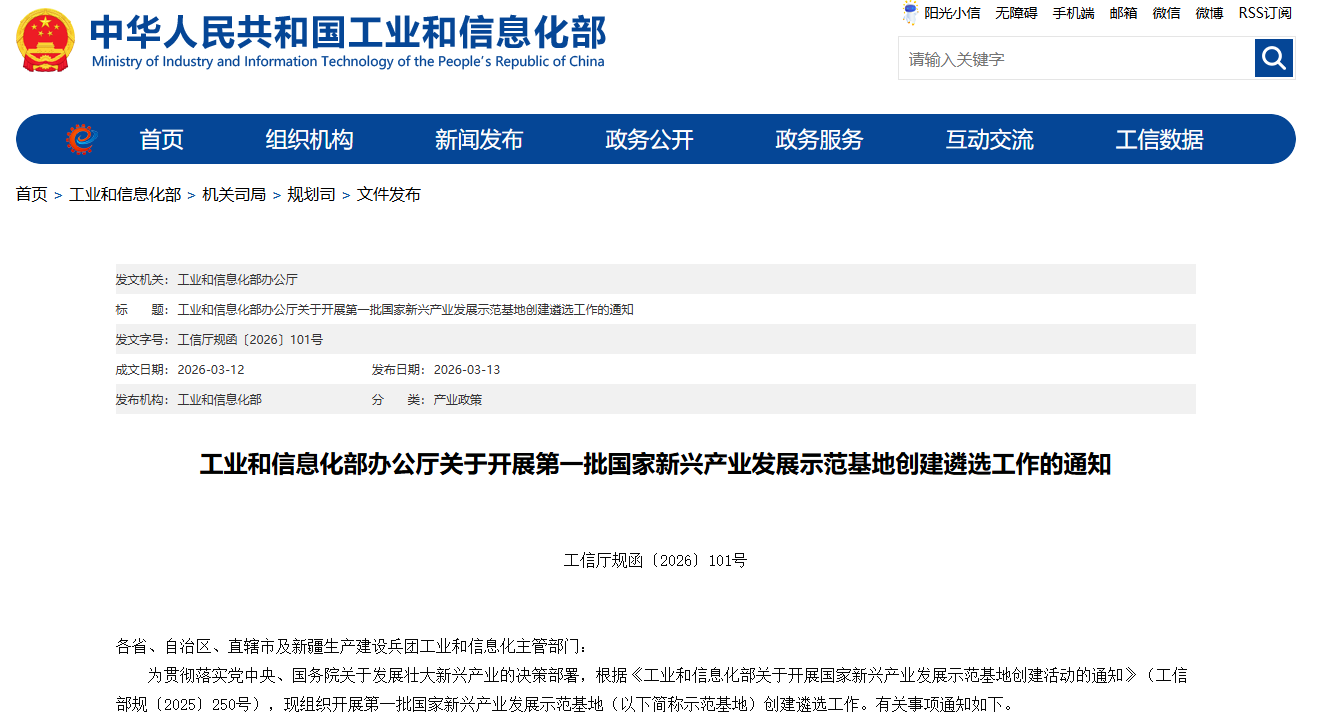
Task: Open the 微信 WeChat link
Action: click(1166, 14)
